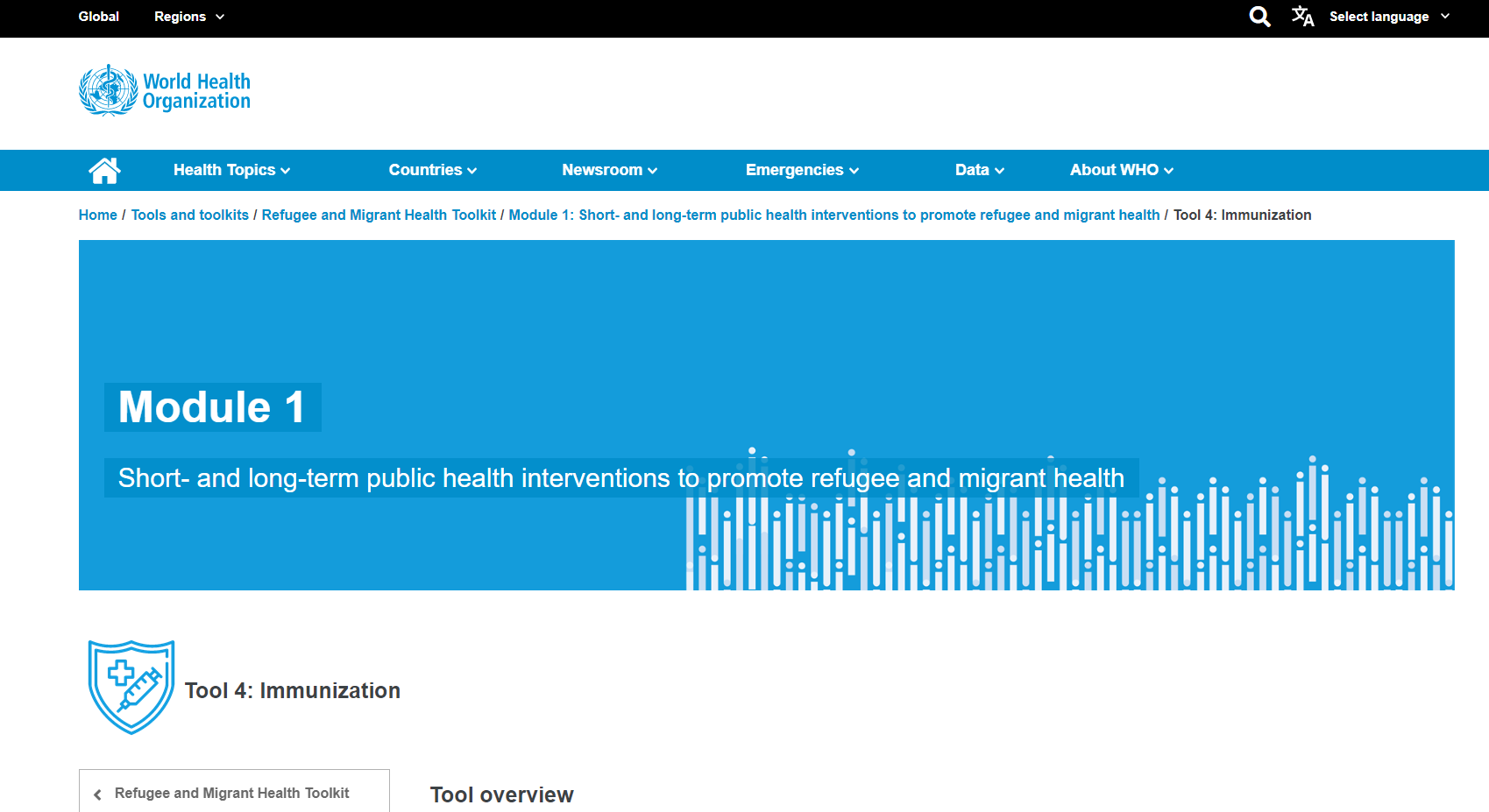The width and height of the screenshot is (1489, 812).
Task: Click the World Health Organization logo
Action: (164, 88)
